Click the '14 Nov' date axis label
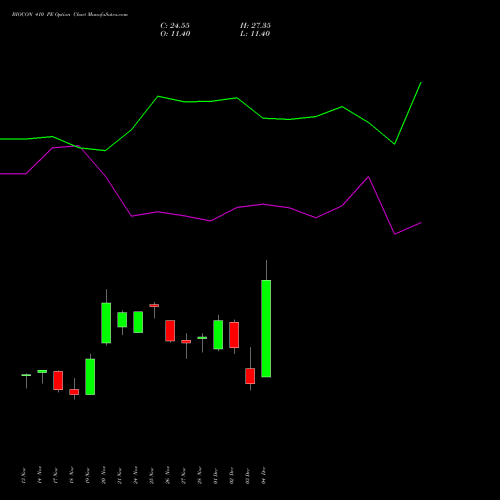 40,475
